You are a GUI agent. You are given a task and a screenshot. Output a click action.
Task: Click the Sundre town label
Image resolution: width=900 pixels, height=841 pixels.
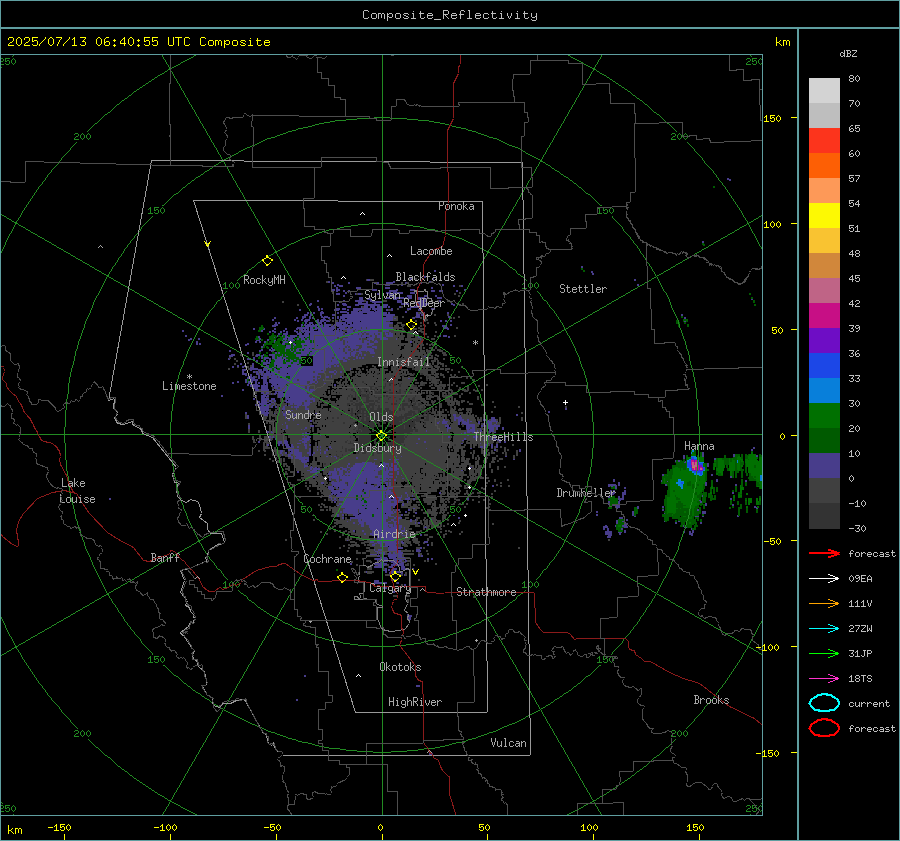[303, 414]
